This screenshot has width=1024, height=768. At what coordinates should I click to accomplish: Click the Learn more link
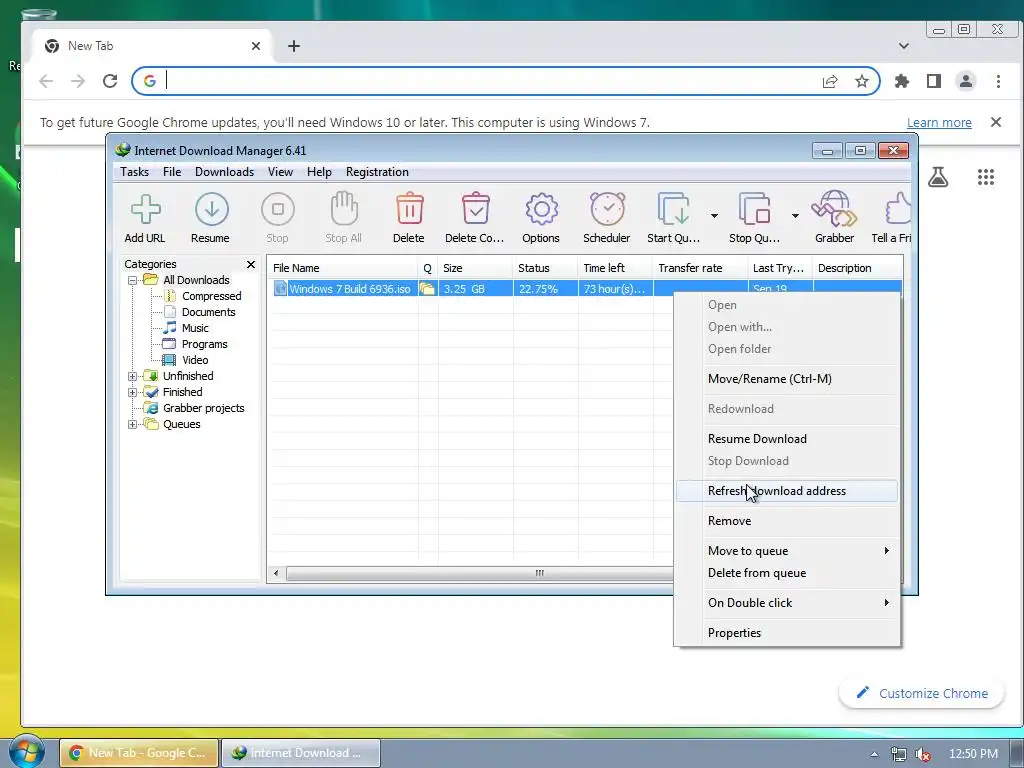[x=939, y=123]
